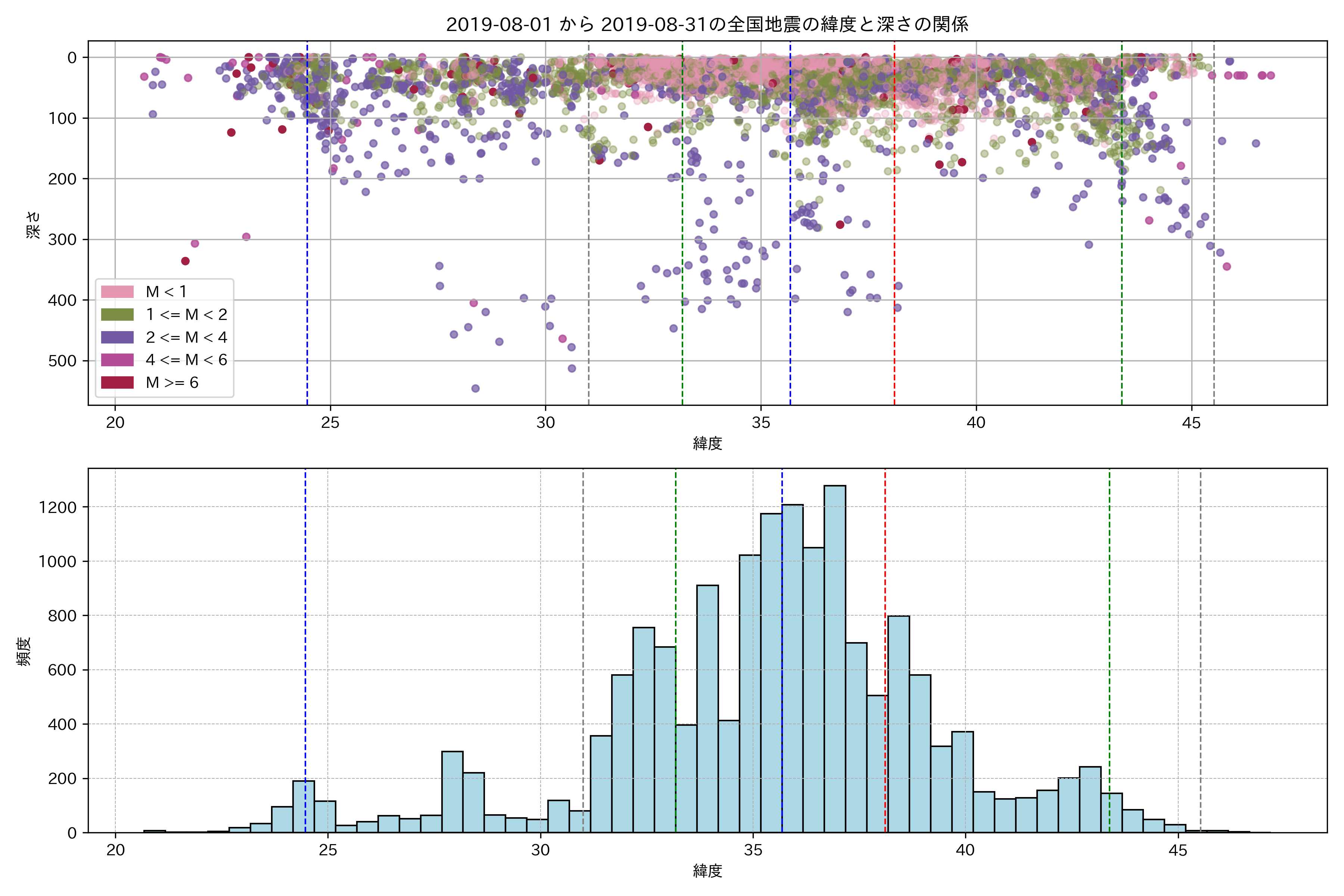
Task: Click the 緯度 x-axis label under scatter plot
Action: (707, 444)
